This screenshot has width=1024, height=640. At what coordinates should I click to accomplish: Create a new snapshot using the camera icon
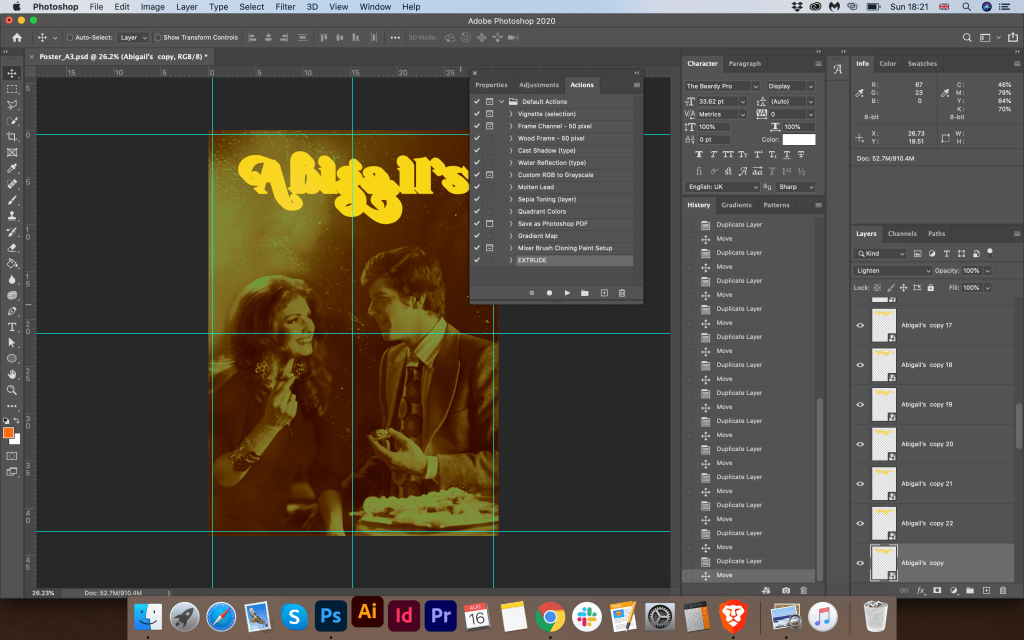click(x=786, y=590)
